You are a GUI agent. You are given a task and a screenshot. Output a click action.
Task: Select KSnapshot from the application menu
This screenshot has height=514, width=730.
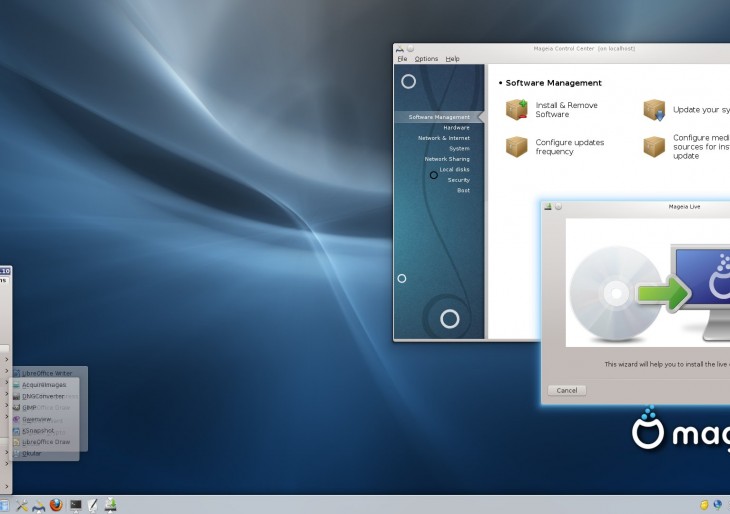[x=36, y=431]
